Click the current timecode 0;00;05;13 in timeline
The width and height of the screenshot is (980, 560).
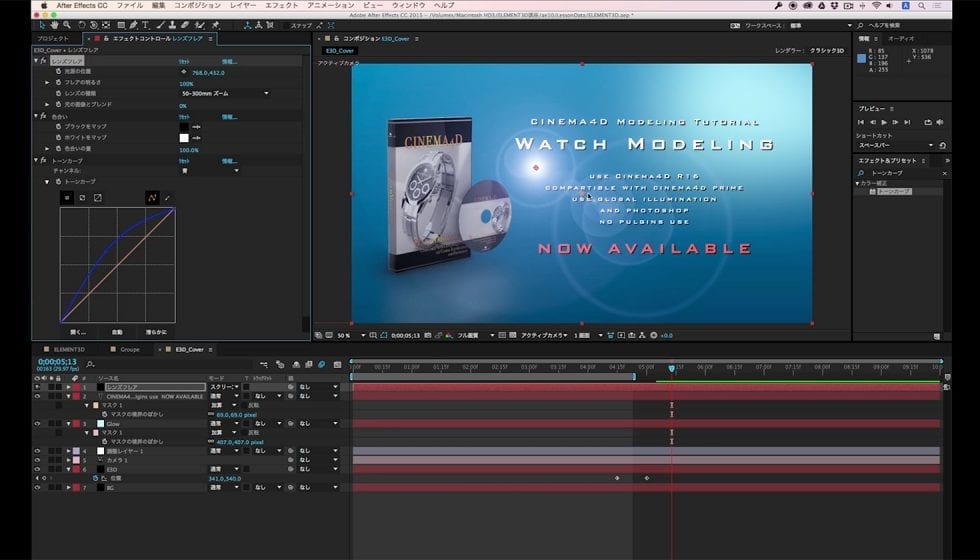pyautogui.click(x=57, y=362)
